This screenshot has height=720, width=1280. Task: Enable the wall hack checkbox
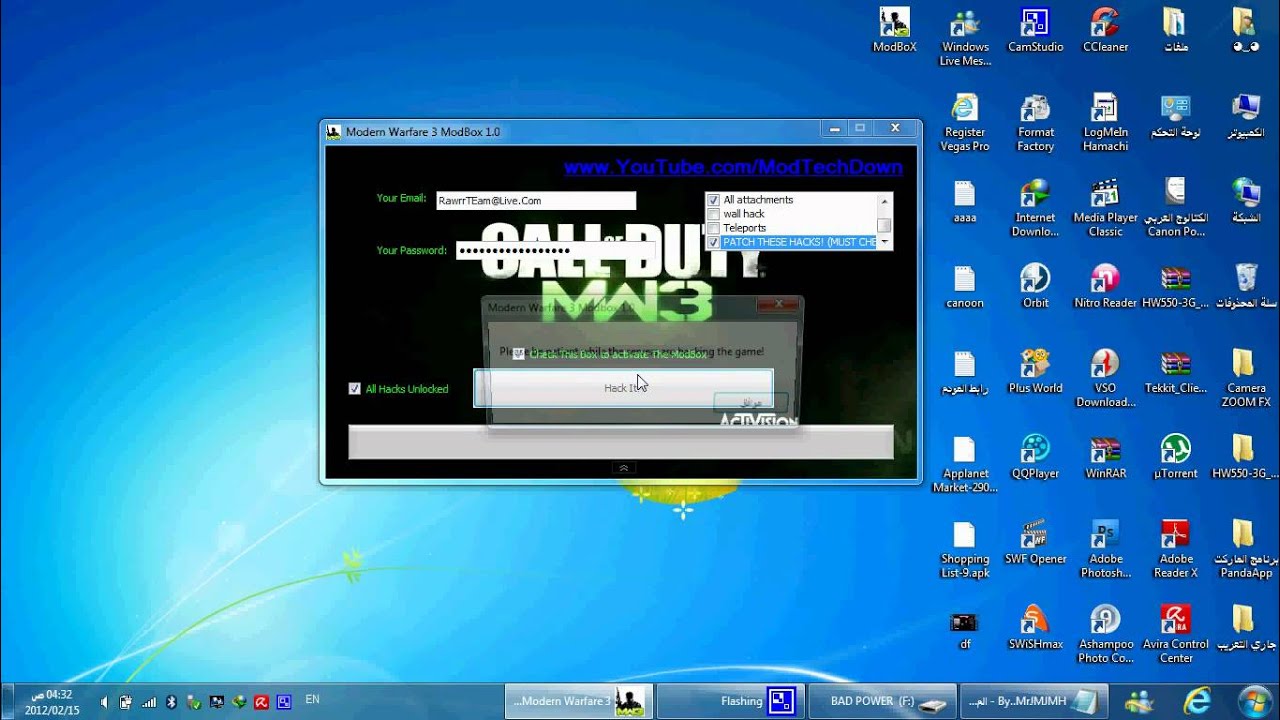[713, 214]
